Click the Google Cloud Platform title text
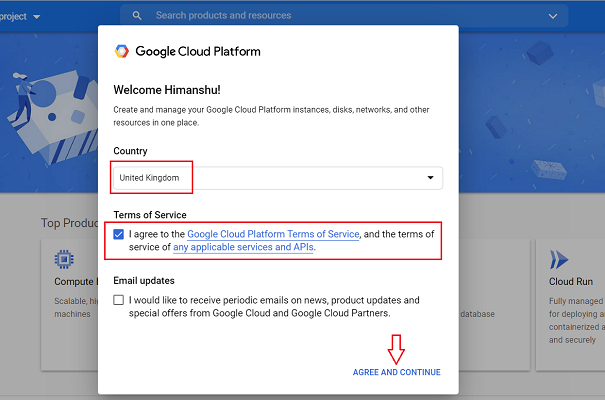 pos(198,51)
